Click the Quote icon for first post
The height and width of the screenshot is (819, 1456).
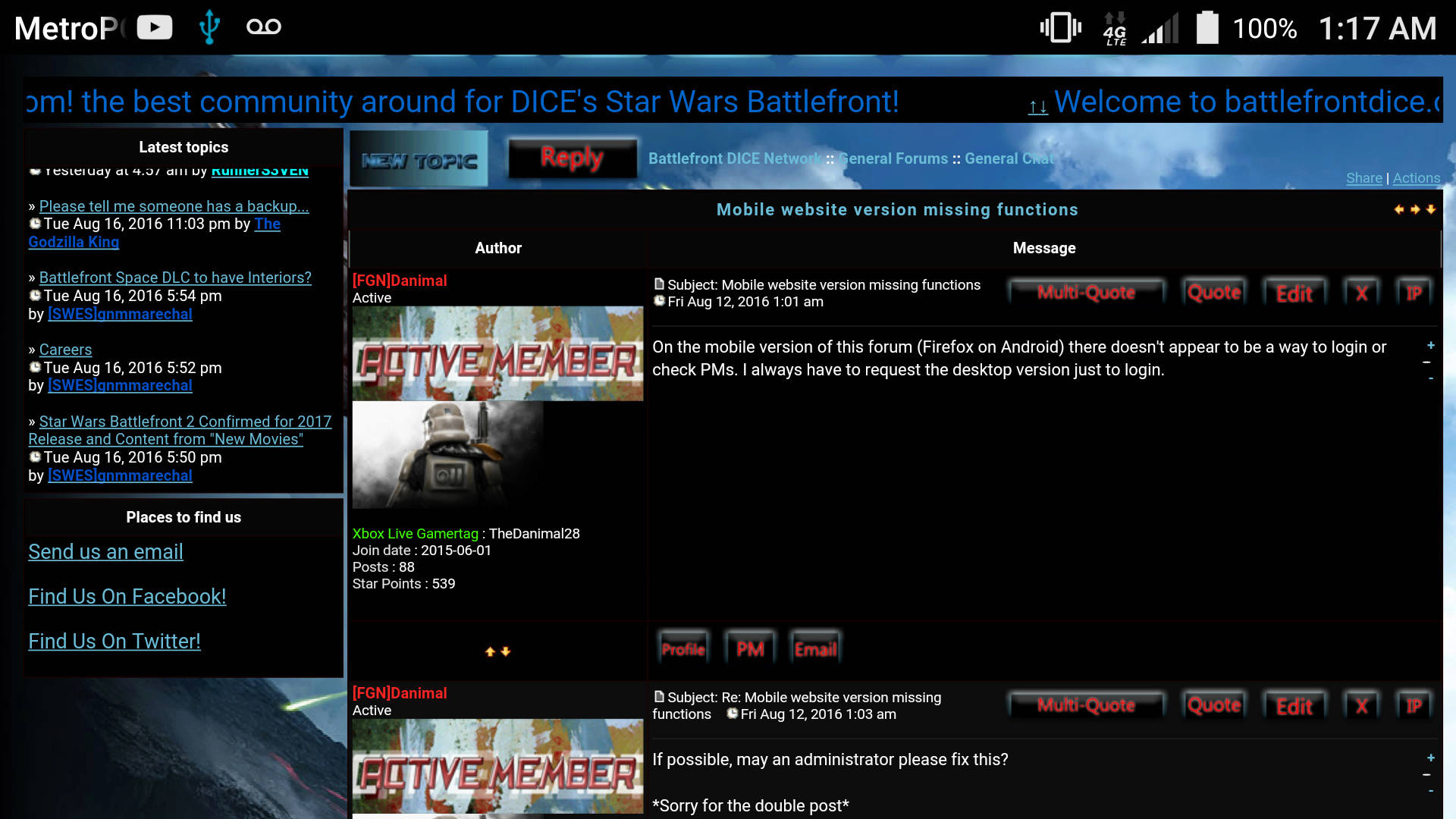[1213, 292]
